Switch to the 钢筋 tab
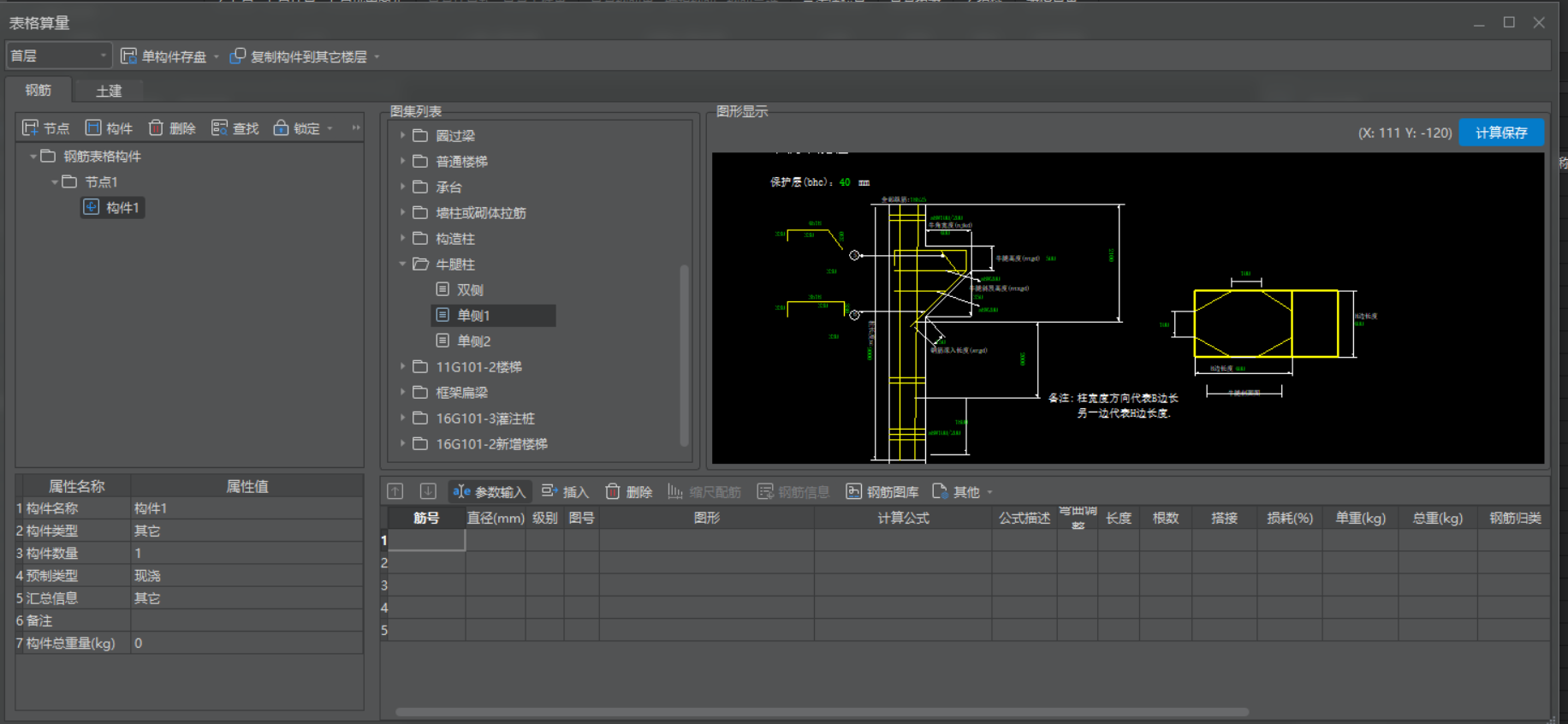Image resolution: width=1568 pixels, height=724 pixels. (x=38, y=90)
